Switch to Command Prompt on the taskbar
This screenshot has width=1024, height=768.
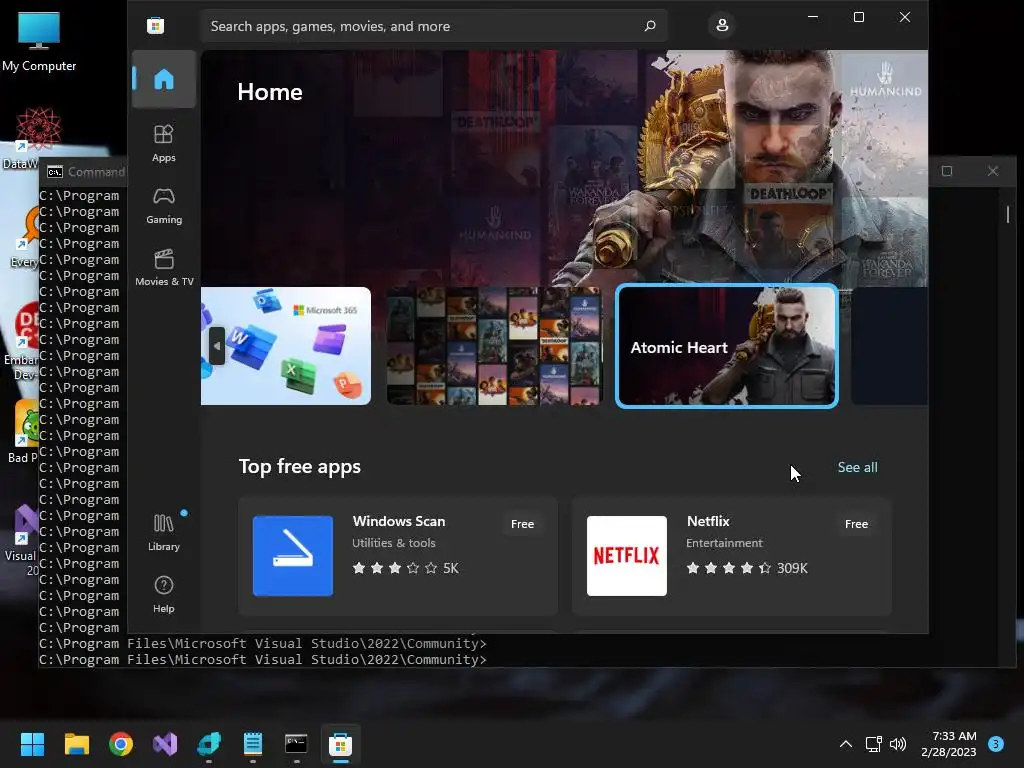tap(296, 744)
